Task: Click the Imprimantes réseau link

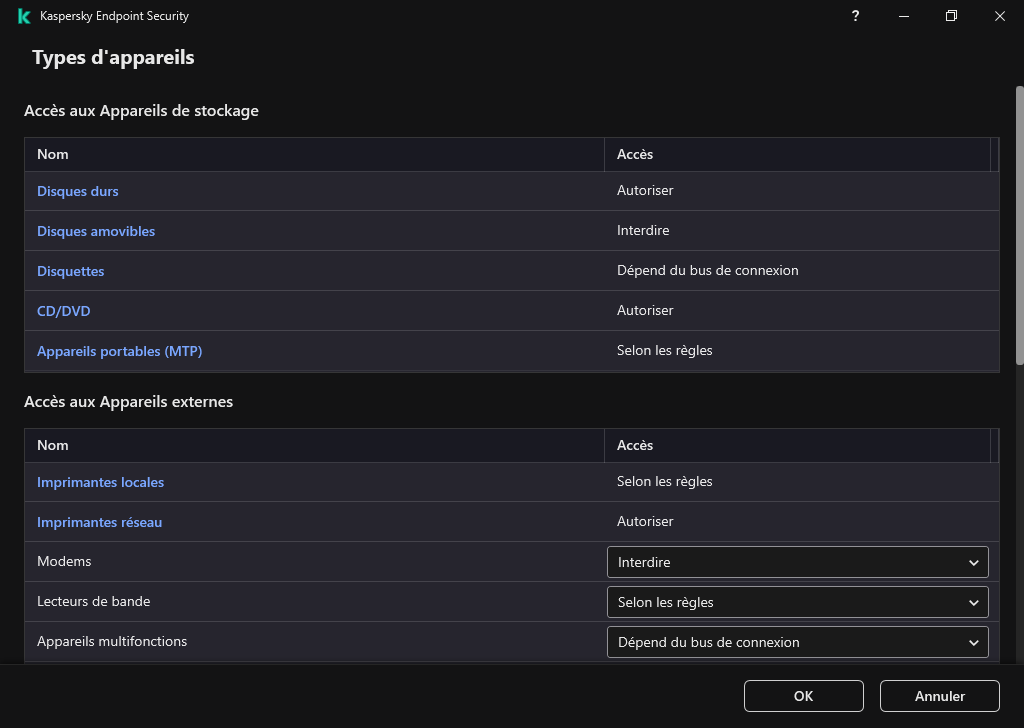Action: (99, 522)
